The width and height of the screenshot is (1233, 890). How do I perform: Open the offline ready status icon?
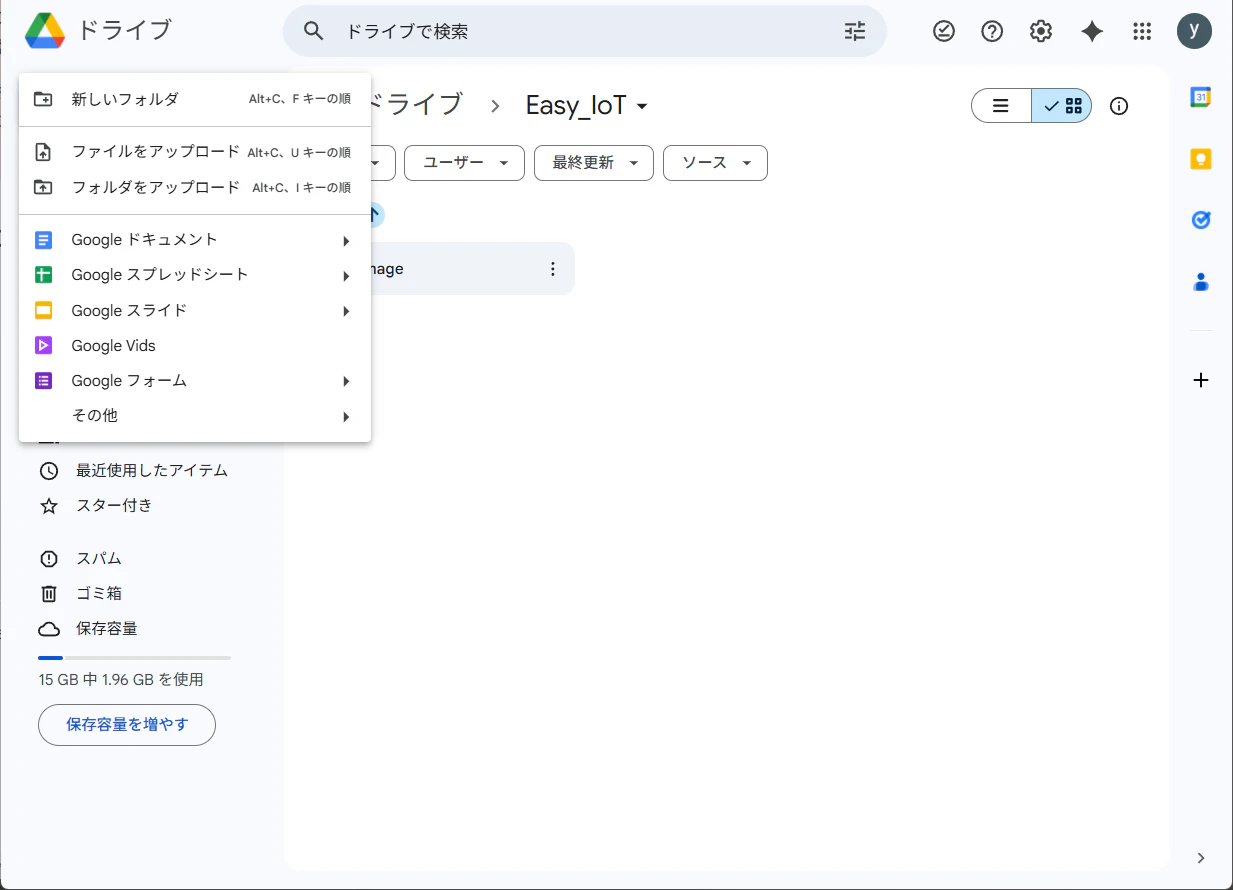944,31
